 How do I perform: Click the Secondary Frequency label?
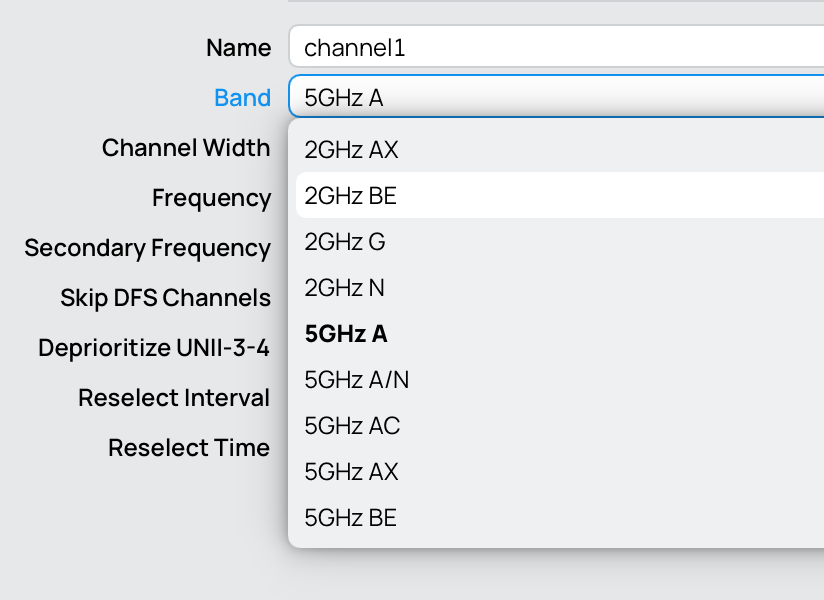tap(147, 248)
